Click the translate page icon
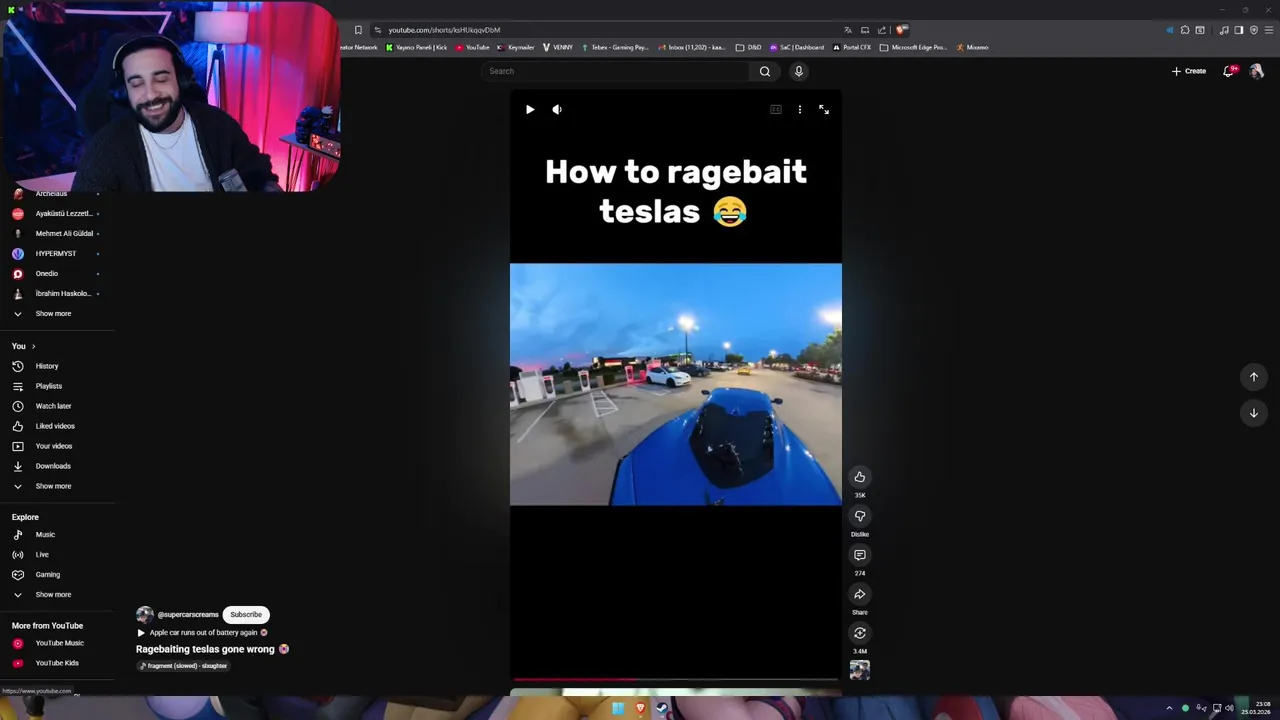The image size is (1280, 720). 848,30
